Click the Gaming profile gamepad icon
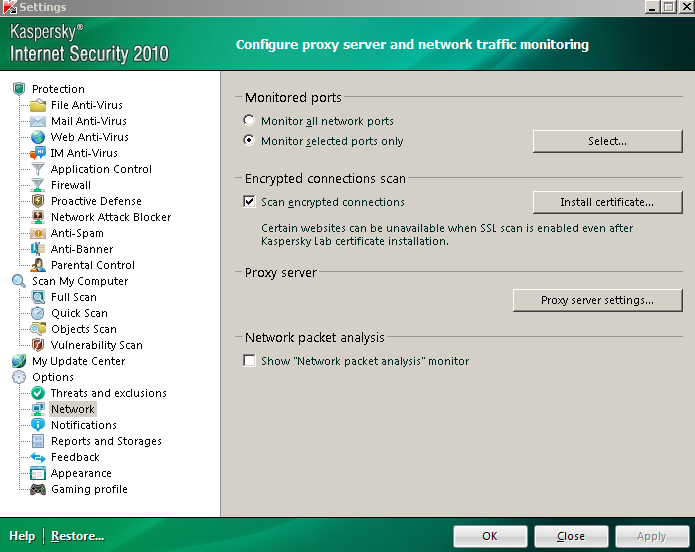The width and height of the screenshot is (695, 552). [x=38, y=489]
